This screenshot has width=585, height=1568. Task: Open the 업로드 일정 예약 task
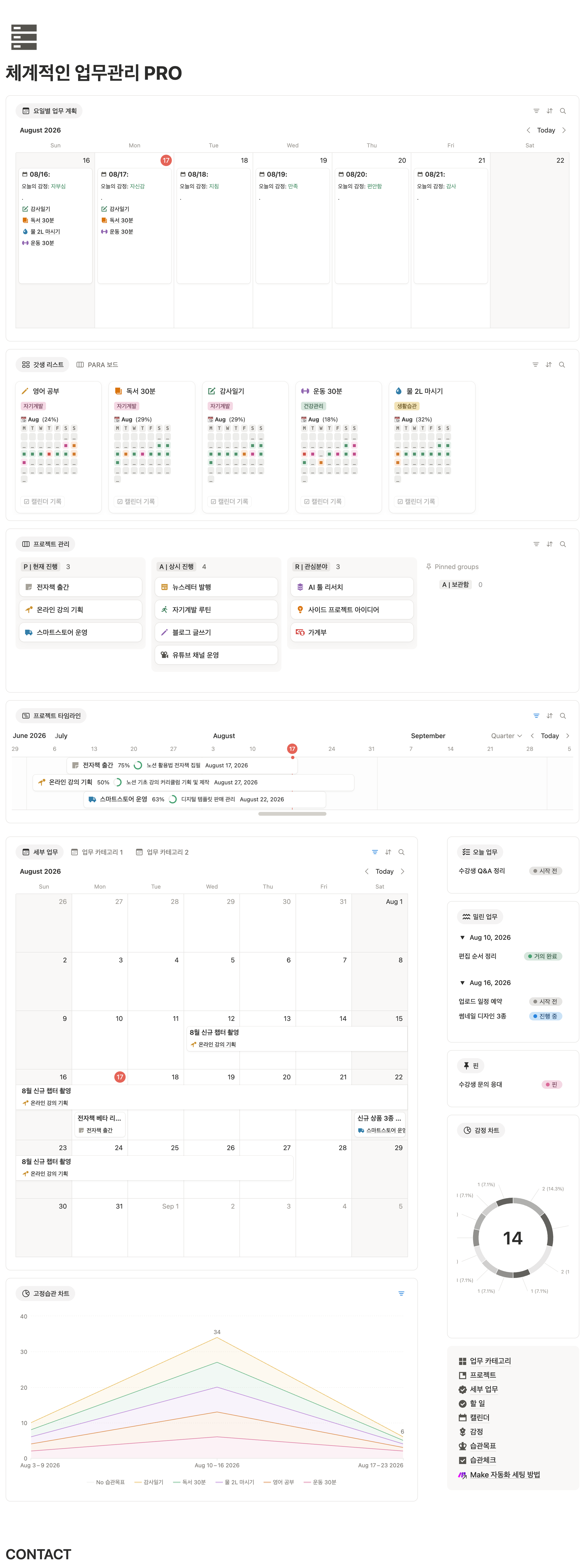tap(480, 1001)
